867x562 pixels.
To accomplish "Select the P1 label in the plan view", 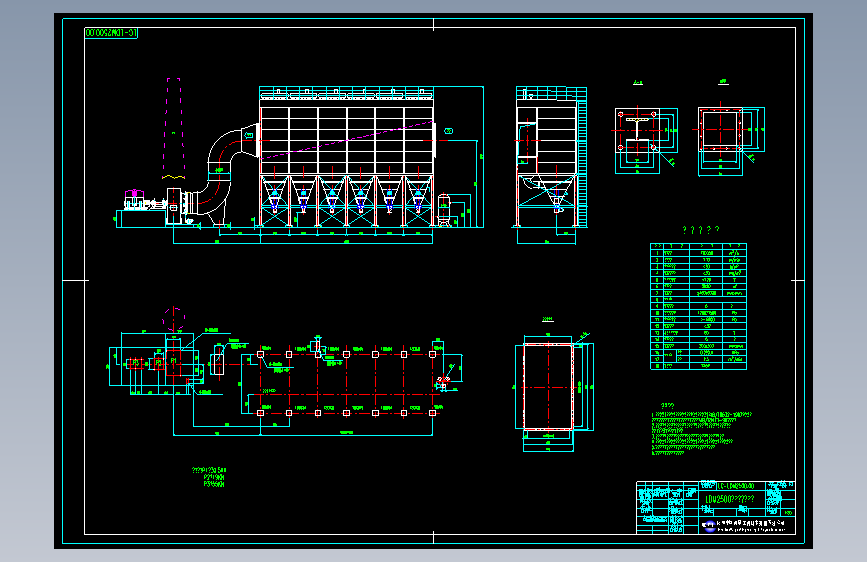I will tap(174, 361).
